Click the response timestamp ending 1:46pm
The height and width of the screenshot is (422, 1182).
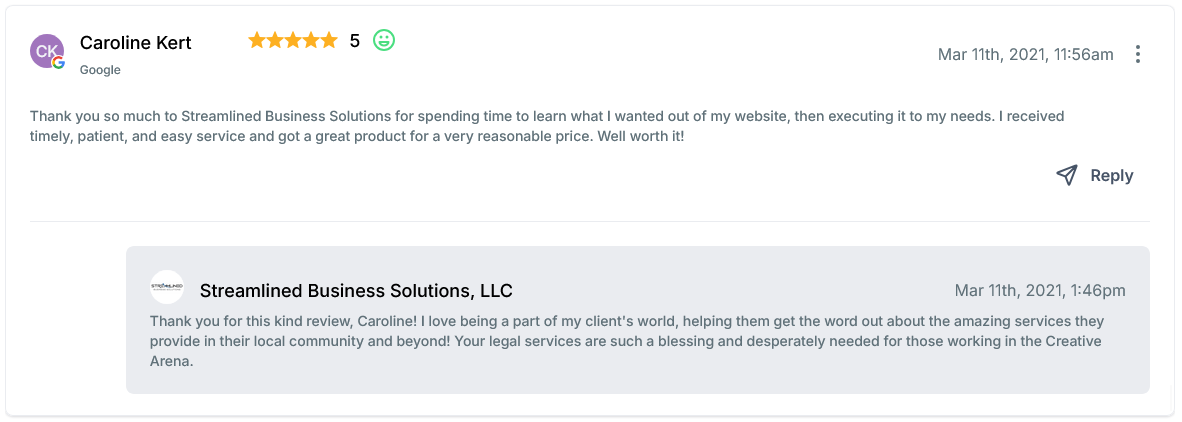click(x=1040, y=291)
